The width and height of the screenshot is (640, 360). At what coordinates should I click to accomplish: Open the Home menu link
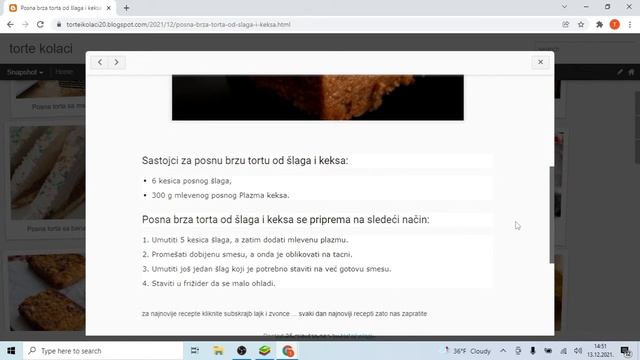(64, 72)
